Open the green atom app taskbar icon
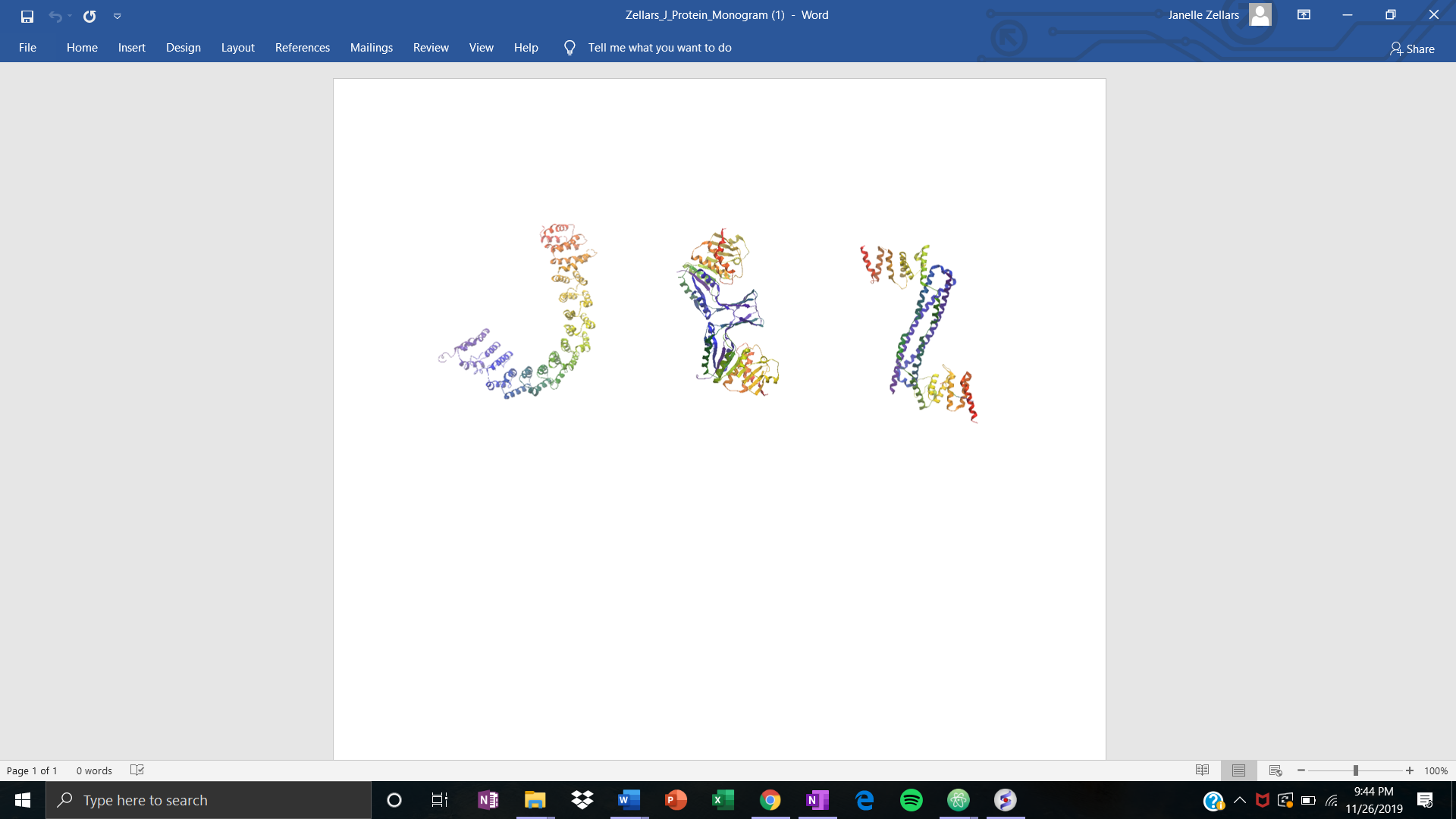 pyautogui.click(x=959, y=800)
